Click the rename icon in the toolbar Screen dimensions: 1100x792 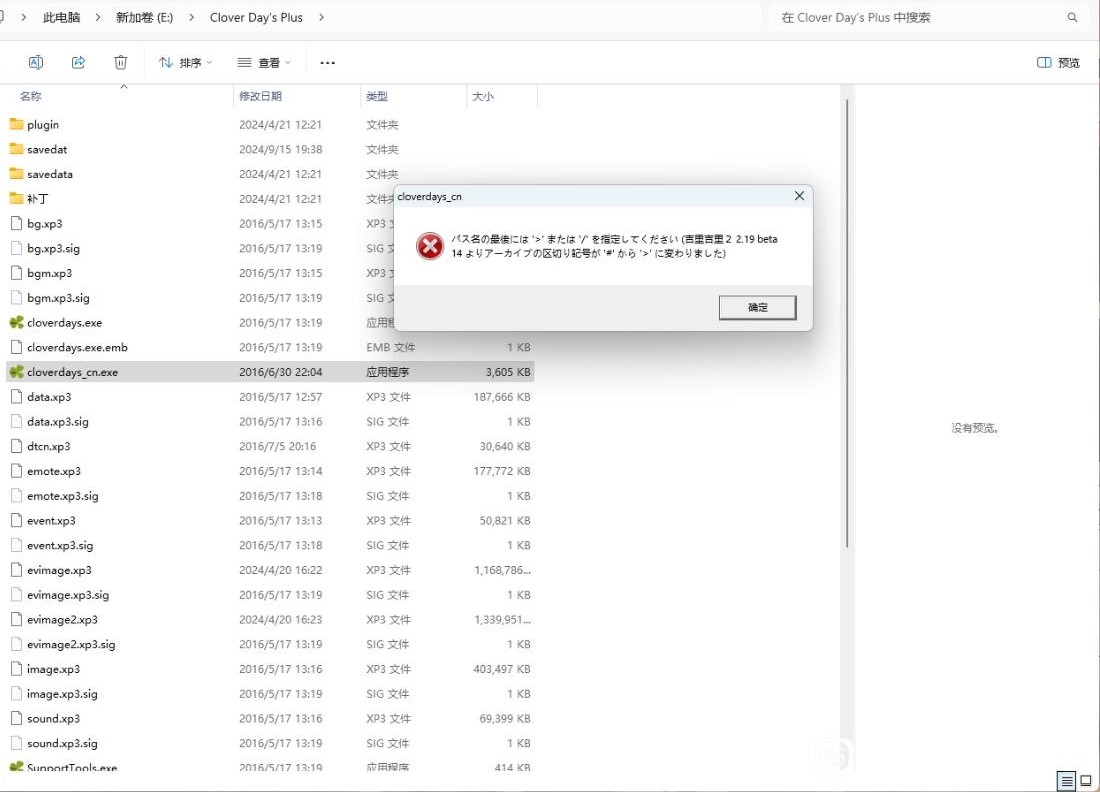pos(36,62)
